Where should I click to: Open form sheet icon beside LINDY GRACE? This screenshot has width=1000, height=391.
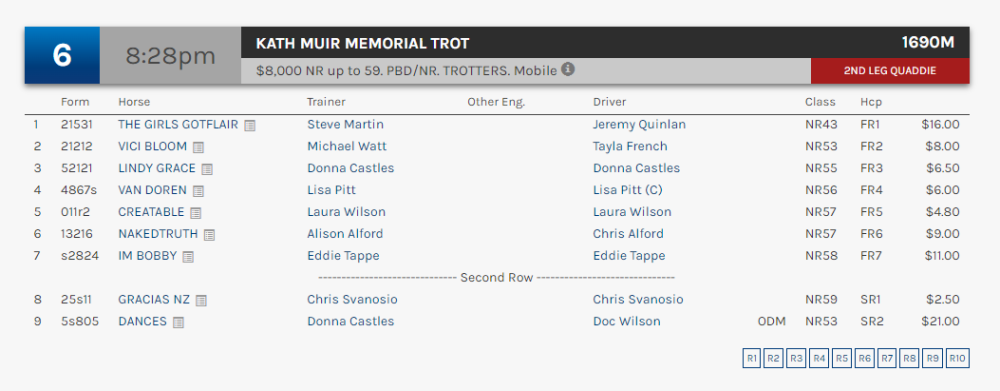click(x=207, y=169)
